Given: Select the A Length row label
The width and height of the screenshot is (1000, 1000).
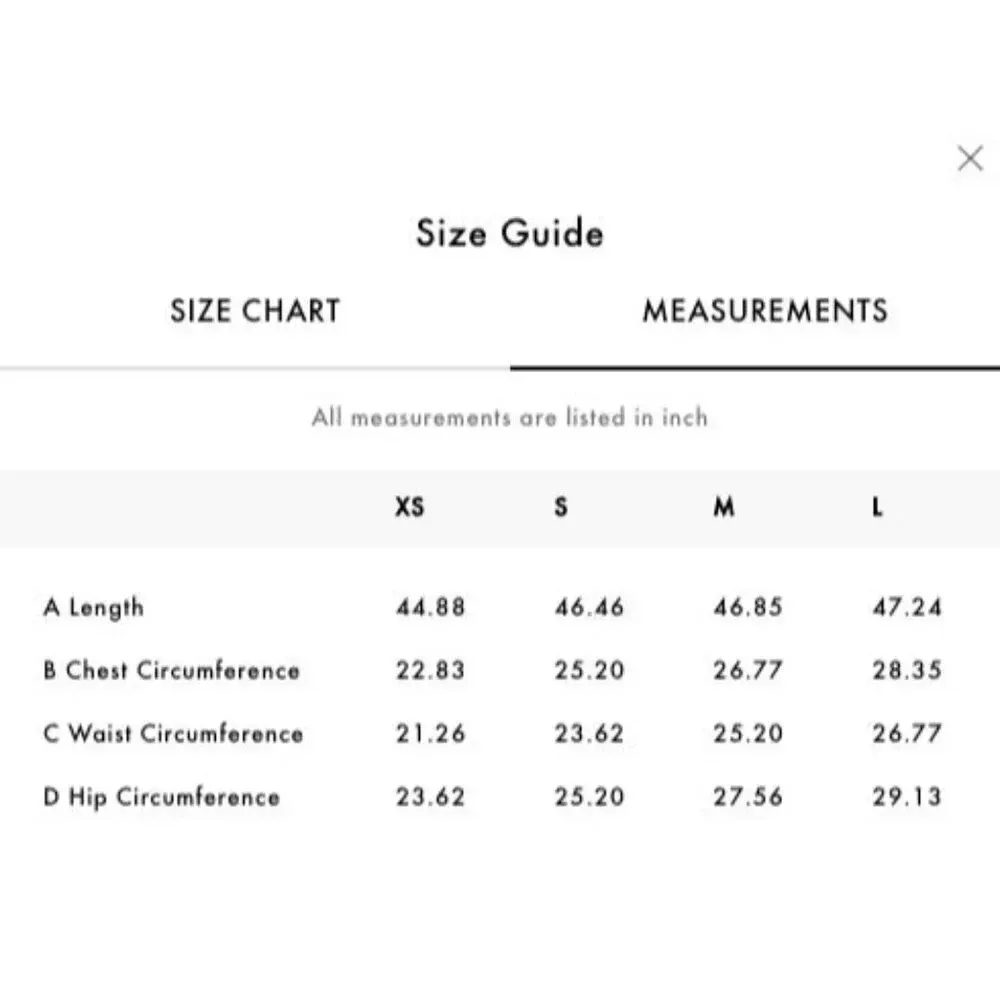Looking at the screenshot, I should point(94,608).
